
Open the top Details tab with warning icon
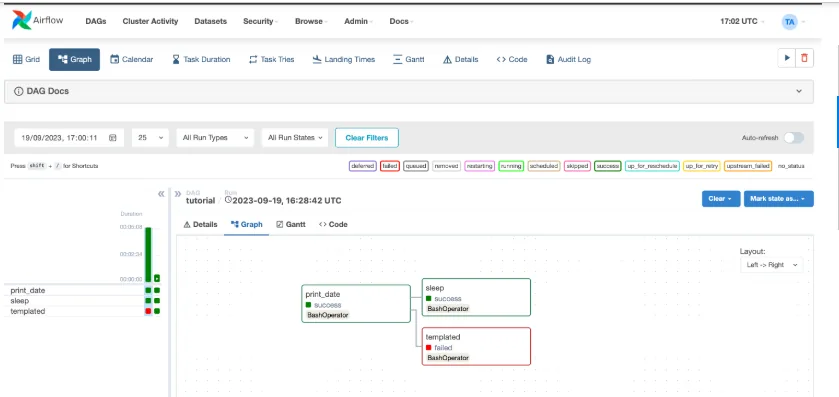461,59
